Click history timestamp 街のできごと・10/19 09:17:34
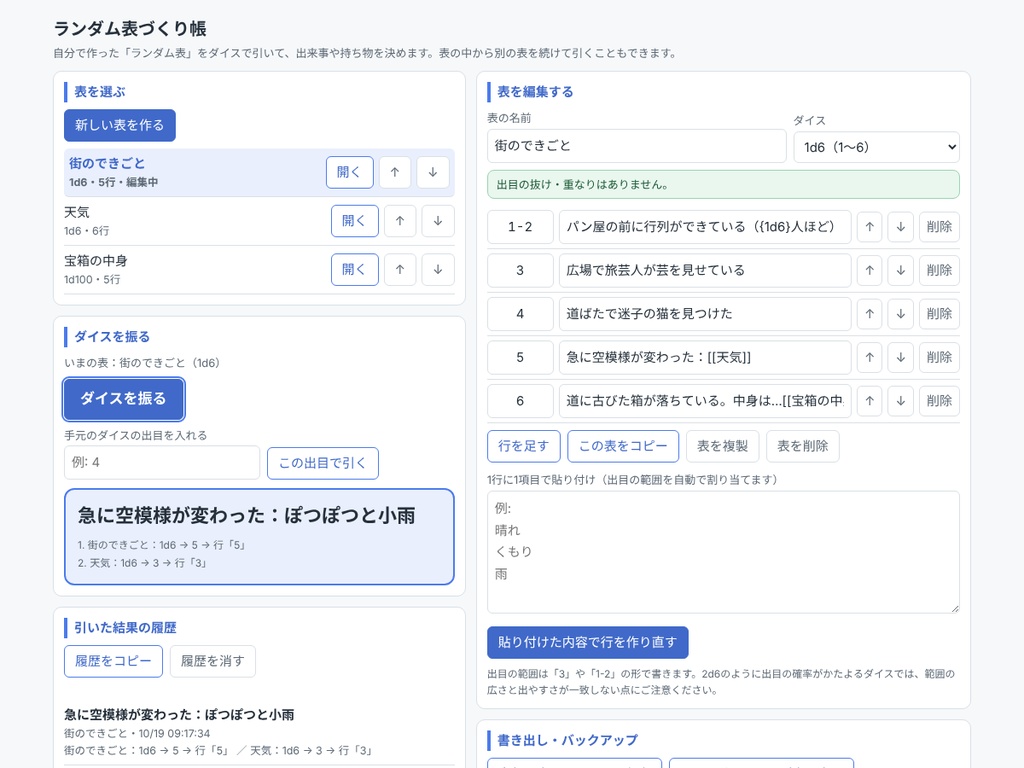1024x768 pixels. pos(137,733)
